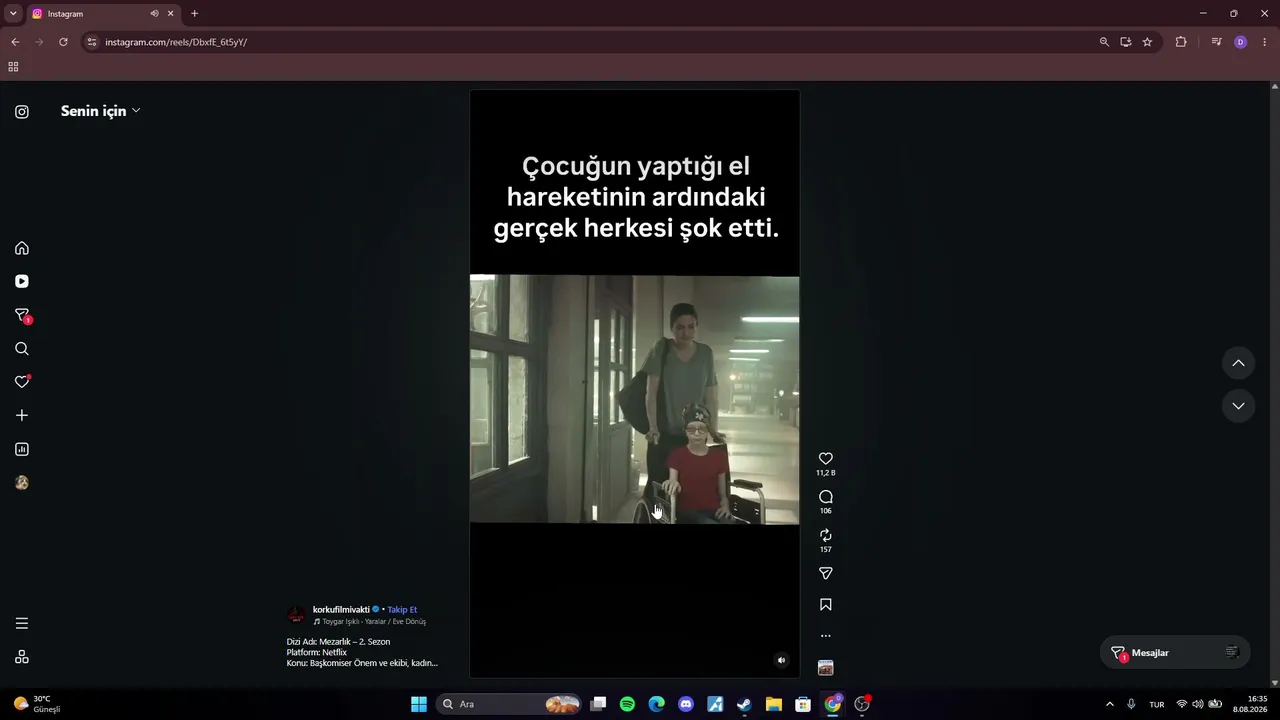Viewport: 1280px width, 720px height.
Task: Click the Instagram logo in the sidebar
Action: point(22,112)
